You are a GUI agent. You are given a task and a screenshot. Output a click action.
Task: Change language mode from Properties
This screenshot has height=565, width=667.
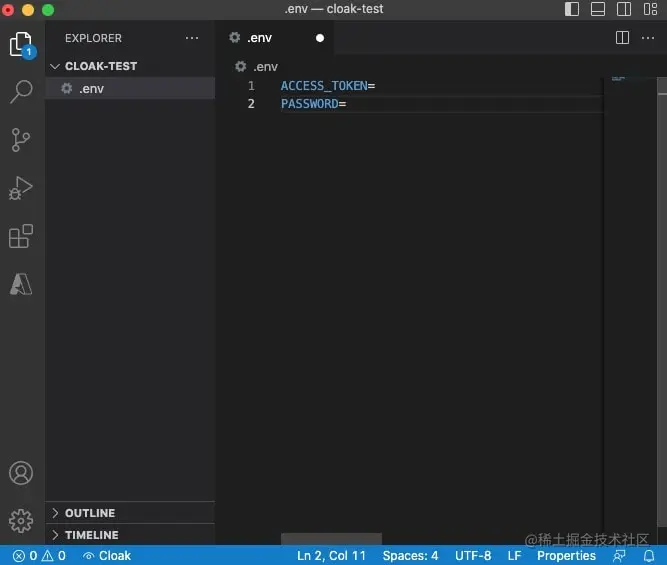566,555
